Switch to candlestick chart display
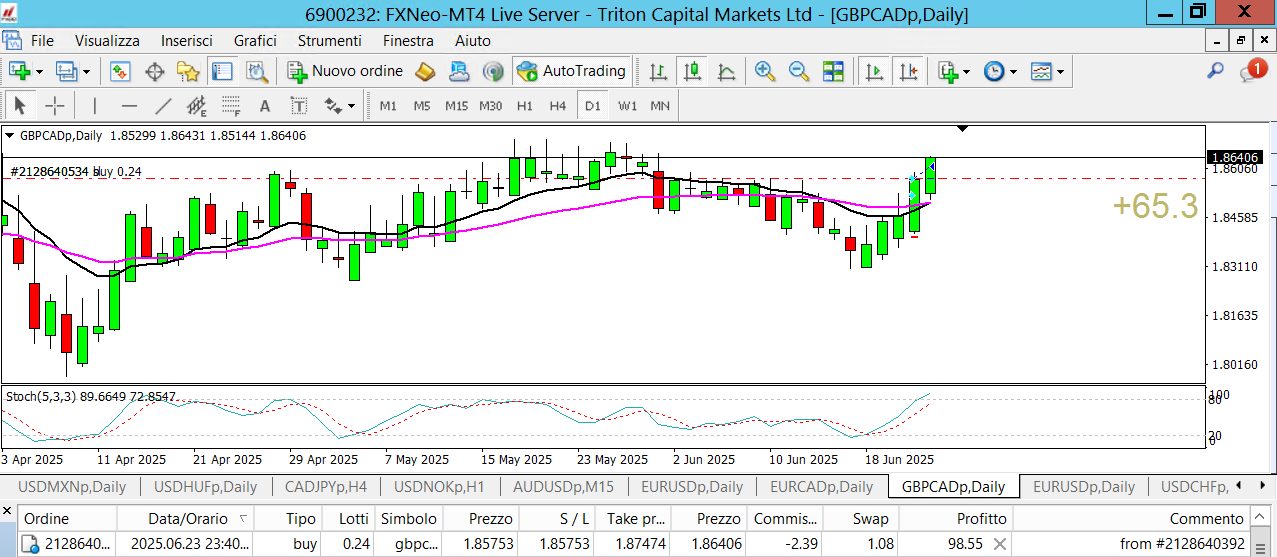Image resolution: width=1277 pixels, height=557 pixels. (x=692, y=71)
